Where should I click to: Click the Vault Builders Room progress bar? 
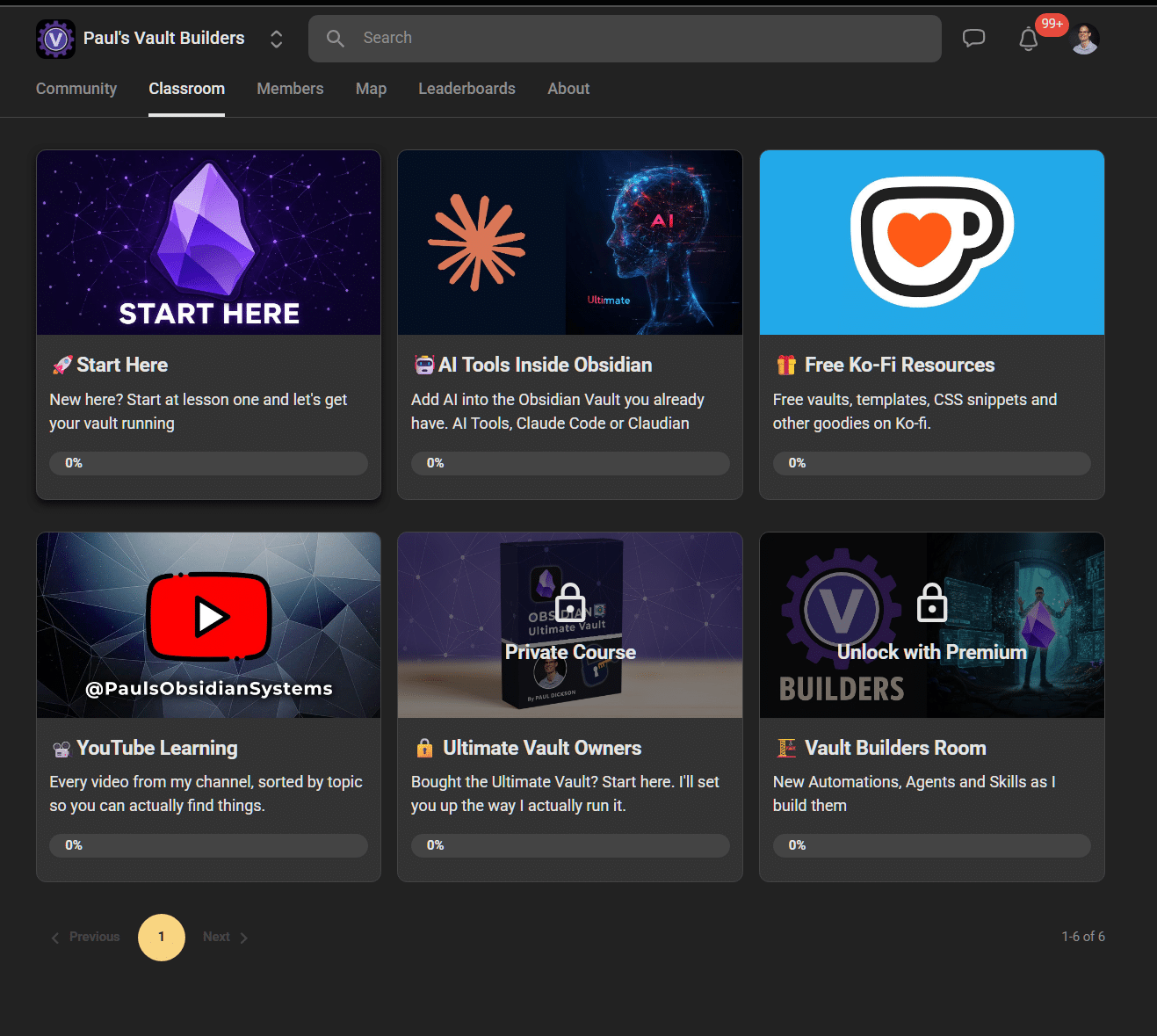pyautogui.click(x=932, y=845)
